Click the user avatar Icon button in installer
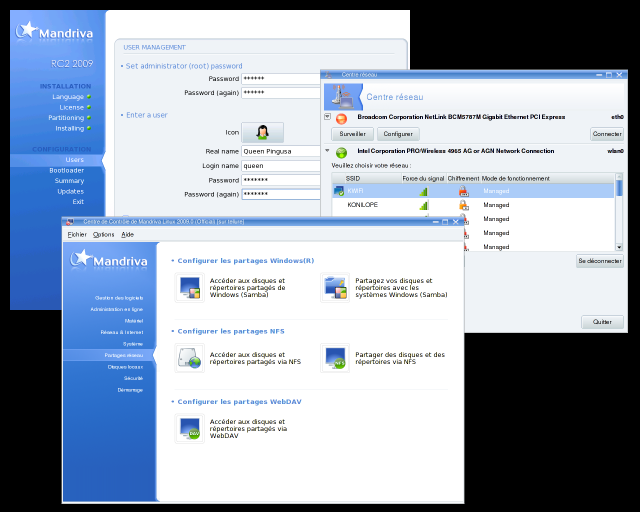 (x=262, y=132)
